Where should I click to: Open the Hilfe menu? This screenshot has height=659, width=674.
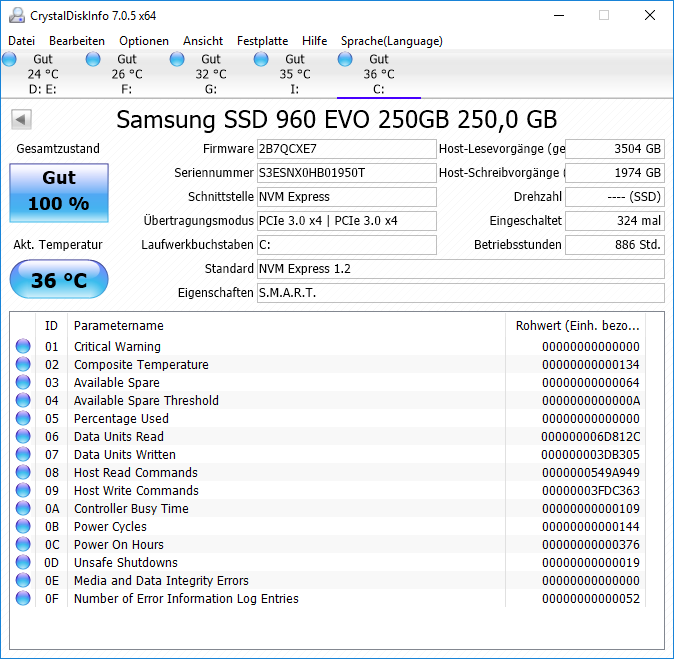tap(315, 41)
